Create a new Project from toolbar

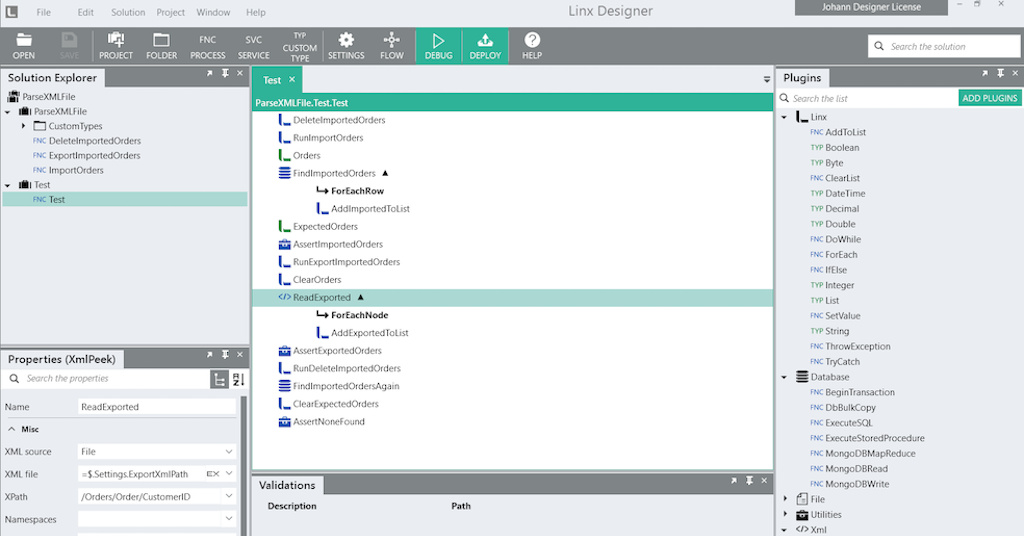[x=116, y=41]
